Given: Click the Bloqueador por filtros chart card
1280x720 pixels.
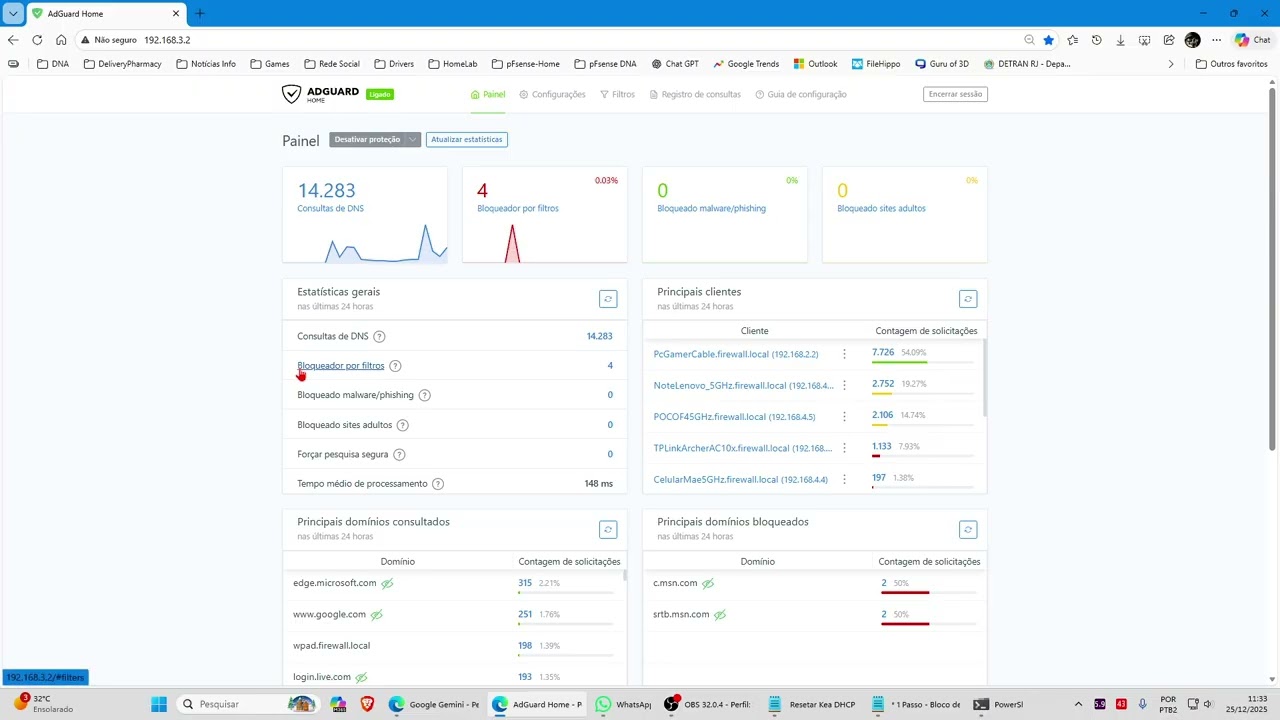Looking at the screenshot, I should click(x=545, y=215).
